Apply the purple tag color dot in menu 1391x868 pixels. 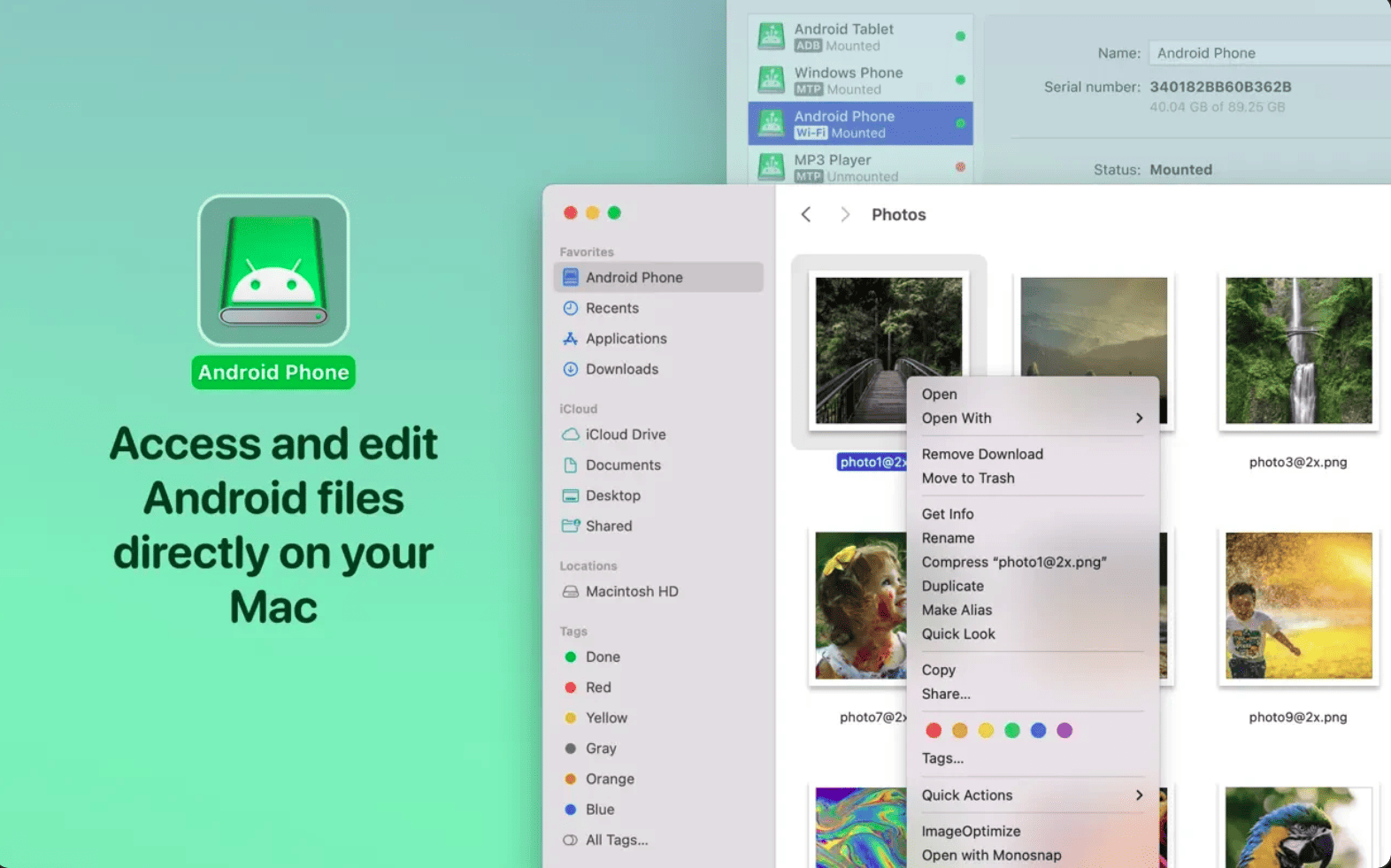[1064, 730]
